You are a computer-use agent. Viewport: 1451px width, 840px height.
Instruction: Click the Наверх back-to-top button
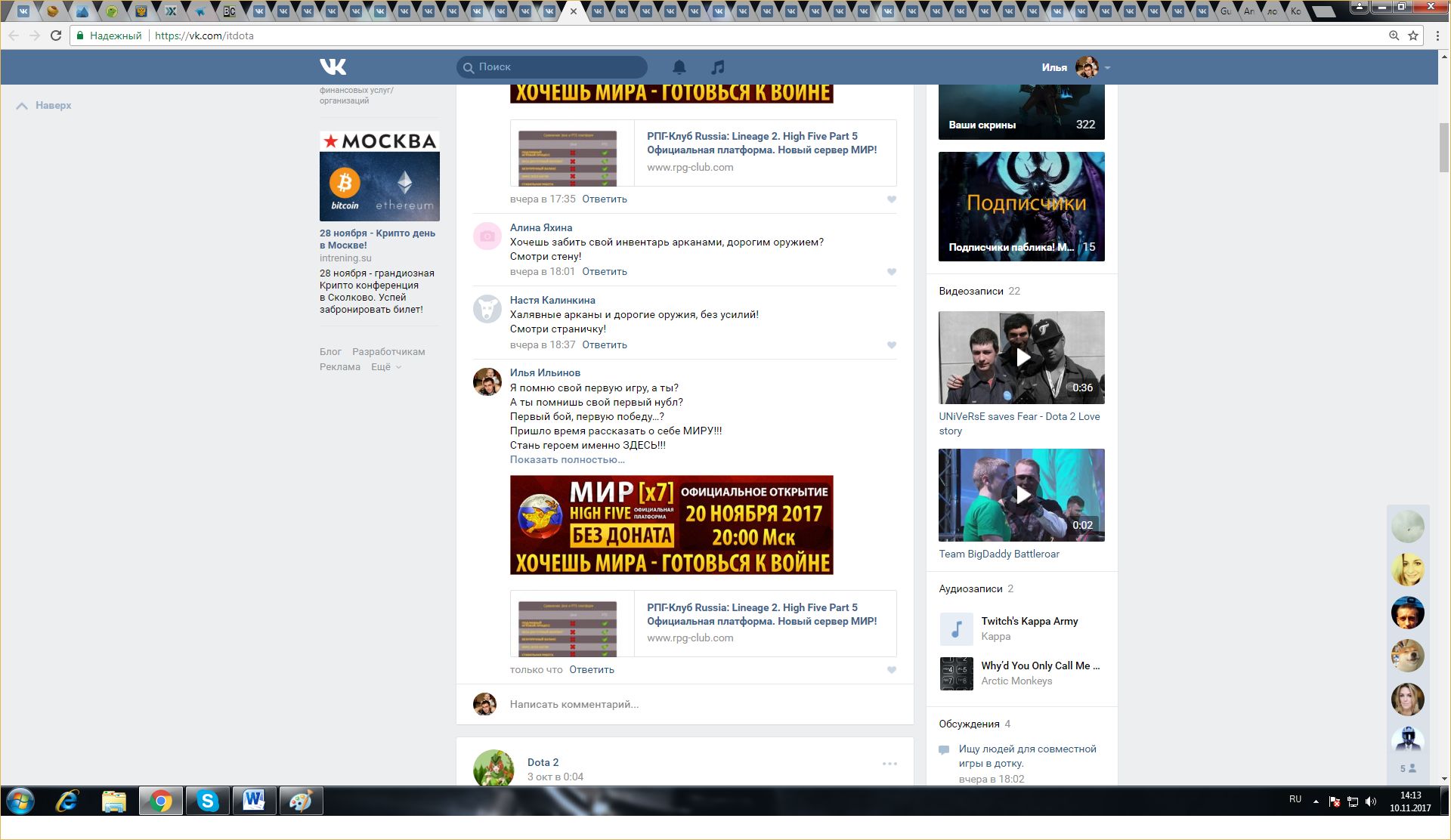(44, 106)
